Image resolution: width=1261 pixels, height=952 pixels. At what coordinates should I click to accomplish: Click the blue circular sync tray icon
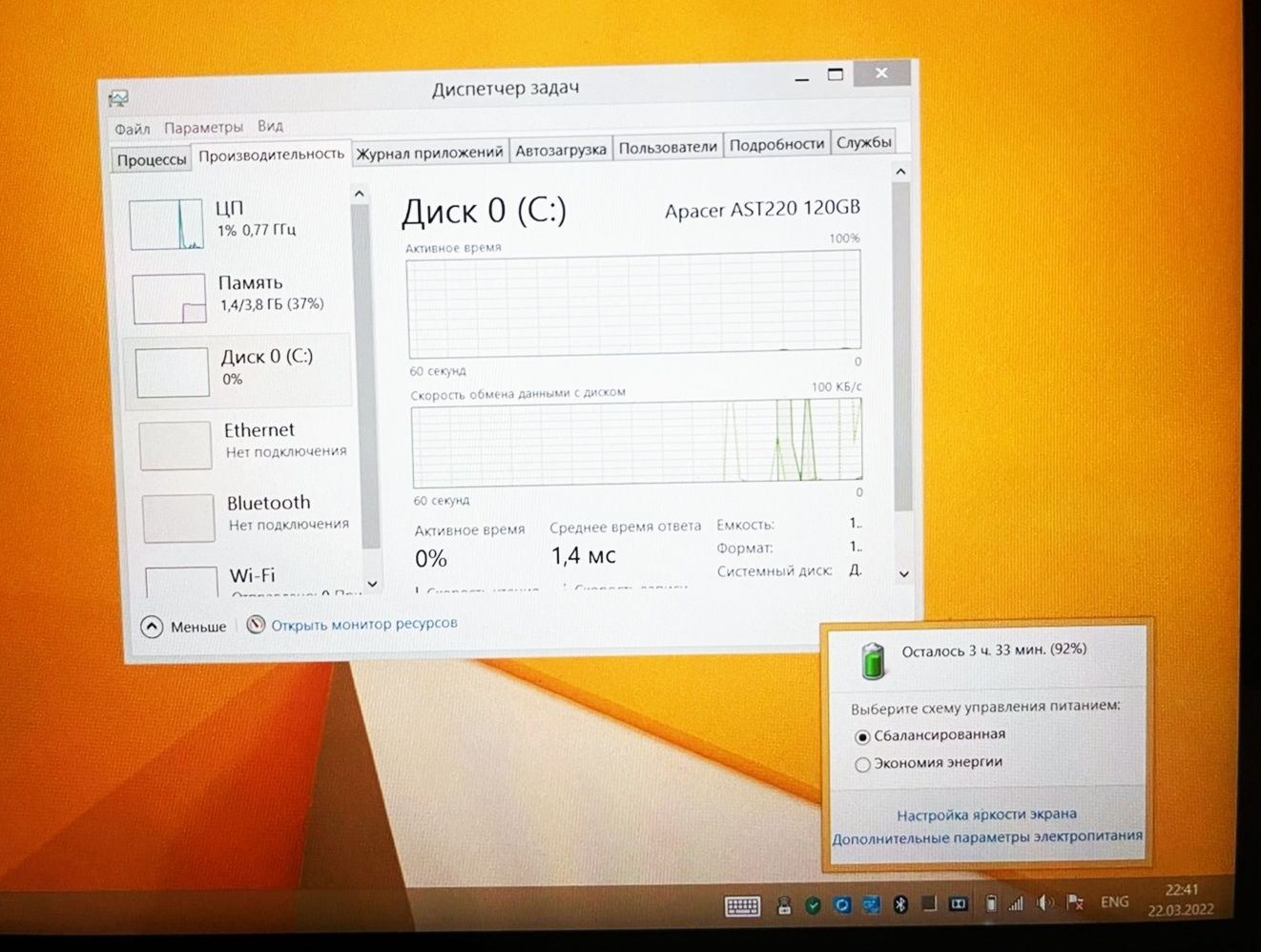[x=842, y=905]
